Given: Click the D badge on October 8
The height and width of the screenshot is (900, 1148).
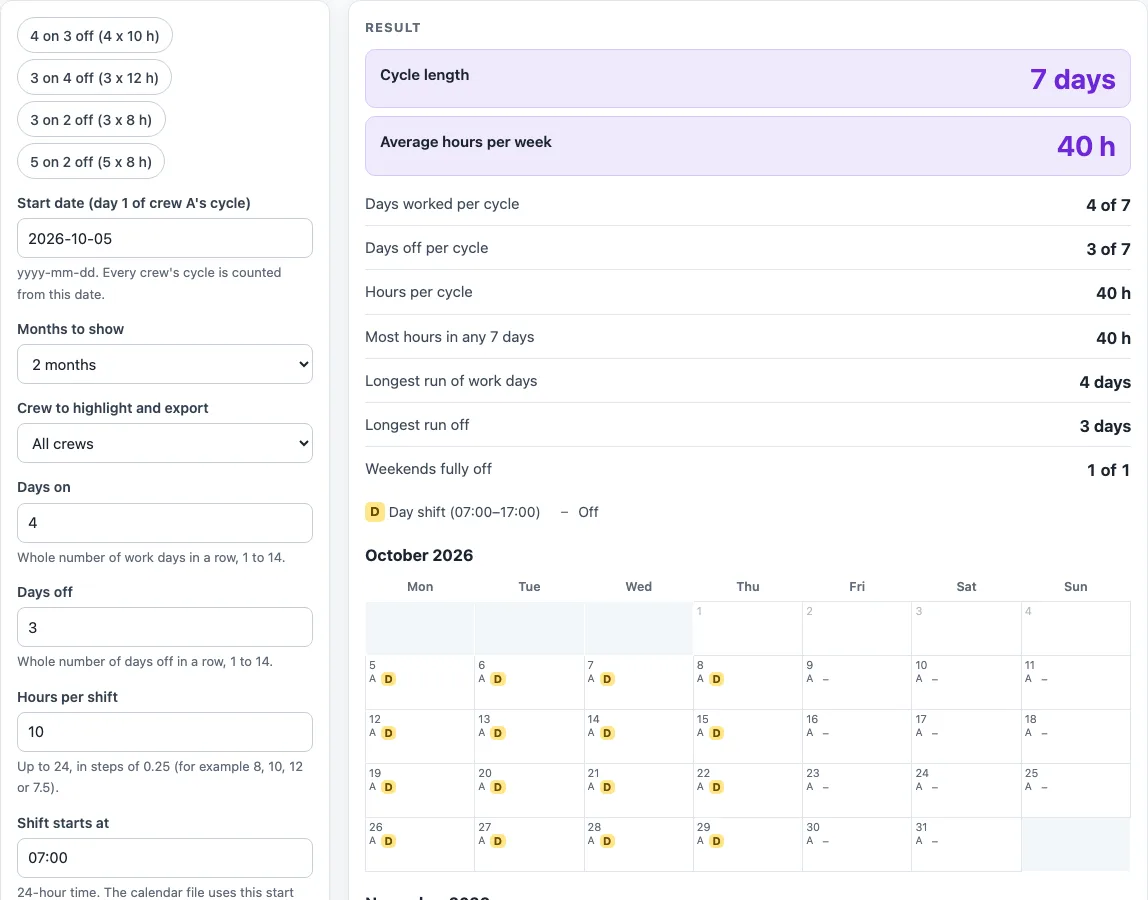Looking at the screenshot, I should coord(716,679).
